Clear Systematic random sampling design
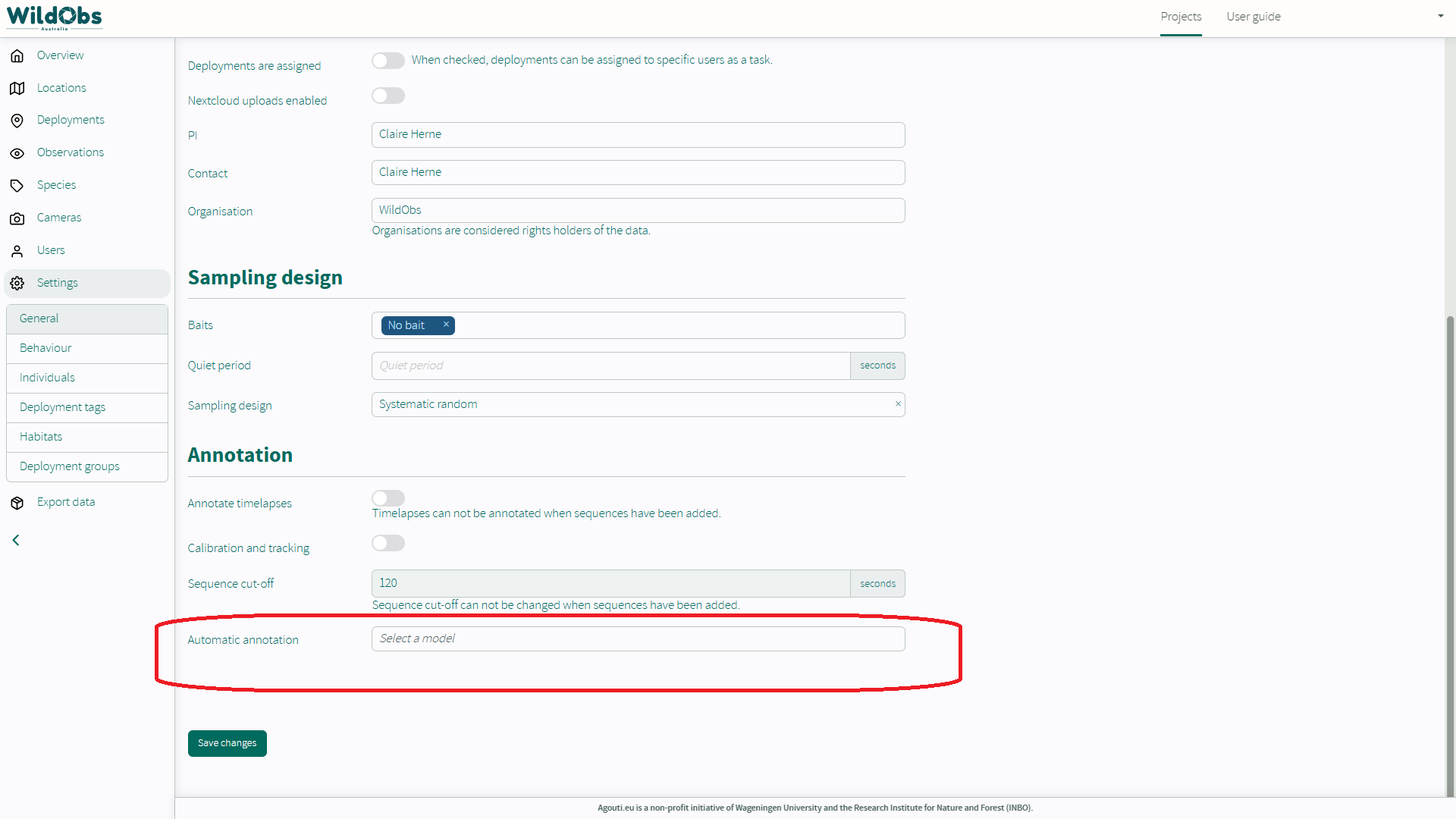 coord(898,404)
